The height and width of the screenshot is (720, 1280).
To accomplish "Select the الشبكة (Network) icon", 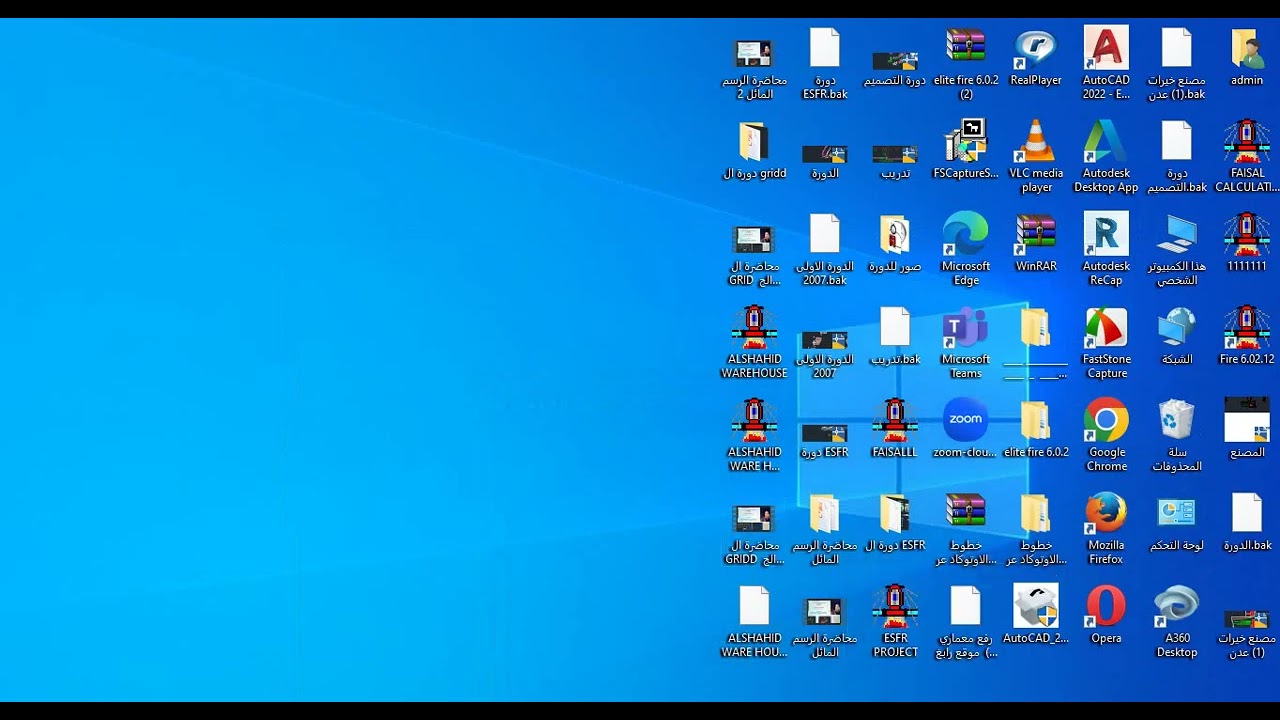I will point(1177,336).
